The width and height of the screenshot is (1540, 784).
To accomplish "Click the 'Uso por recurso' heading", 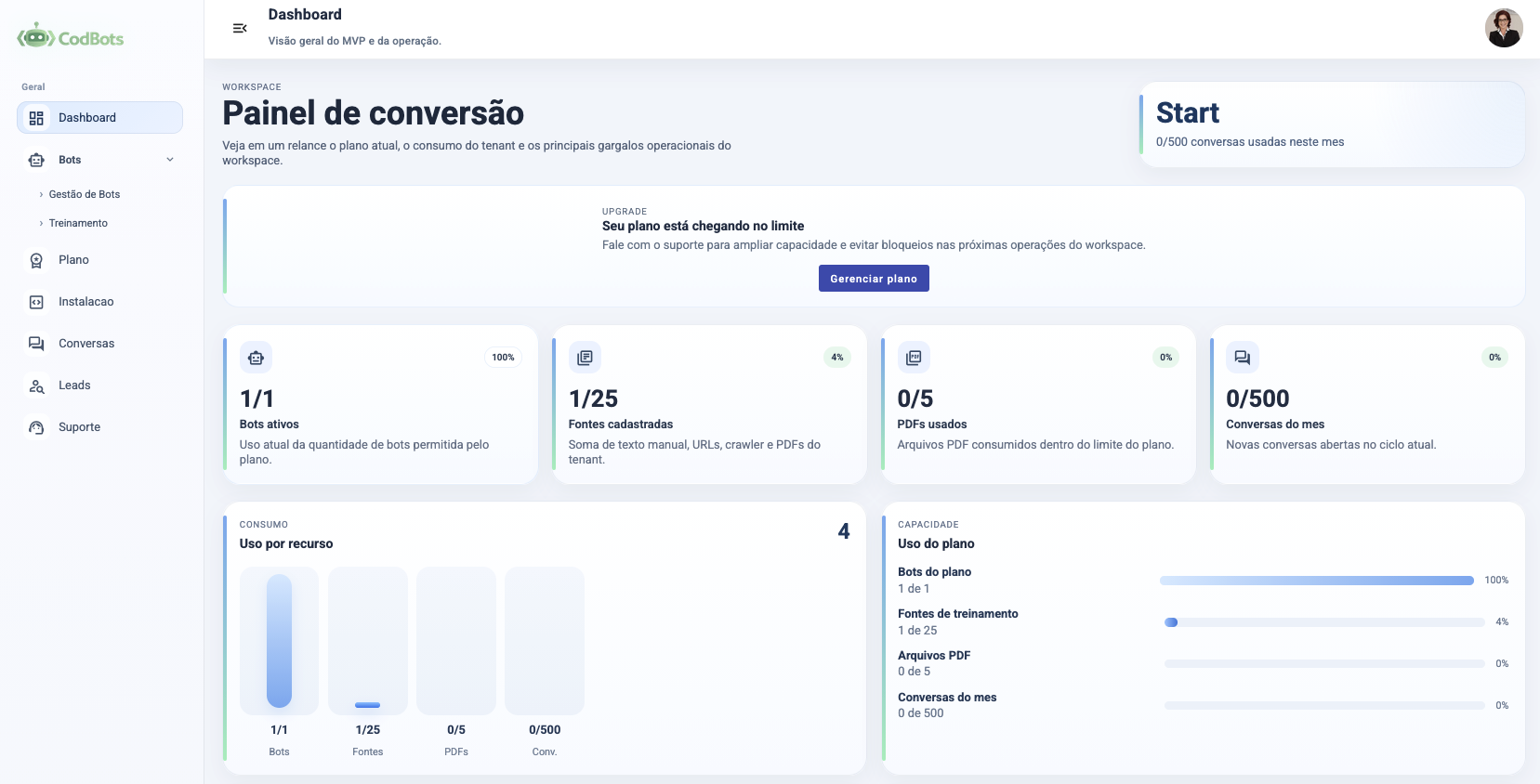I will pos(286,544).
